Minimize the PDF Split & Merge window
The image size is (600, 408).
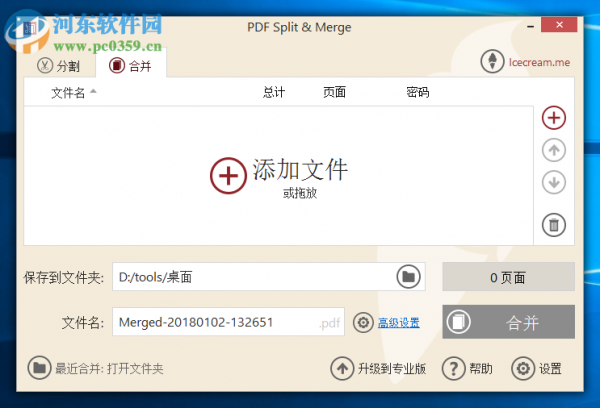[530, 26]
